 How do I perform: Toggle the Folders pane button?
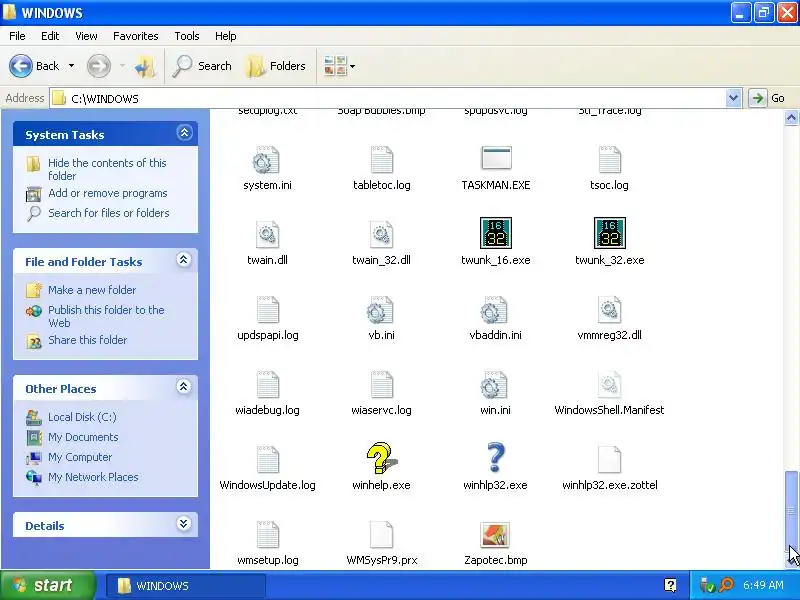pos(276,66)
